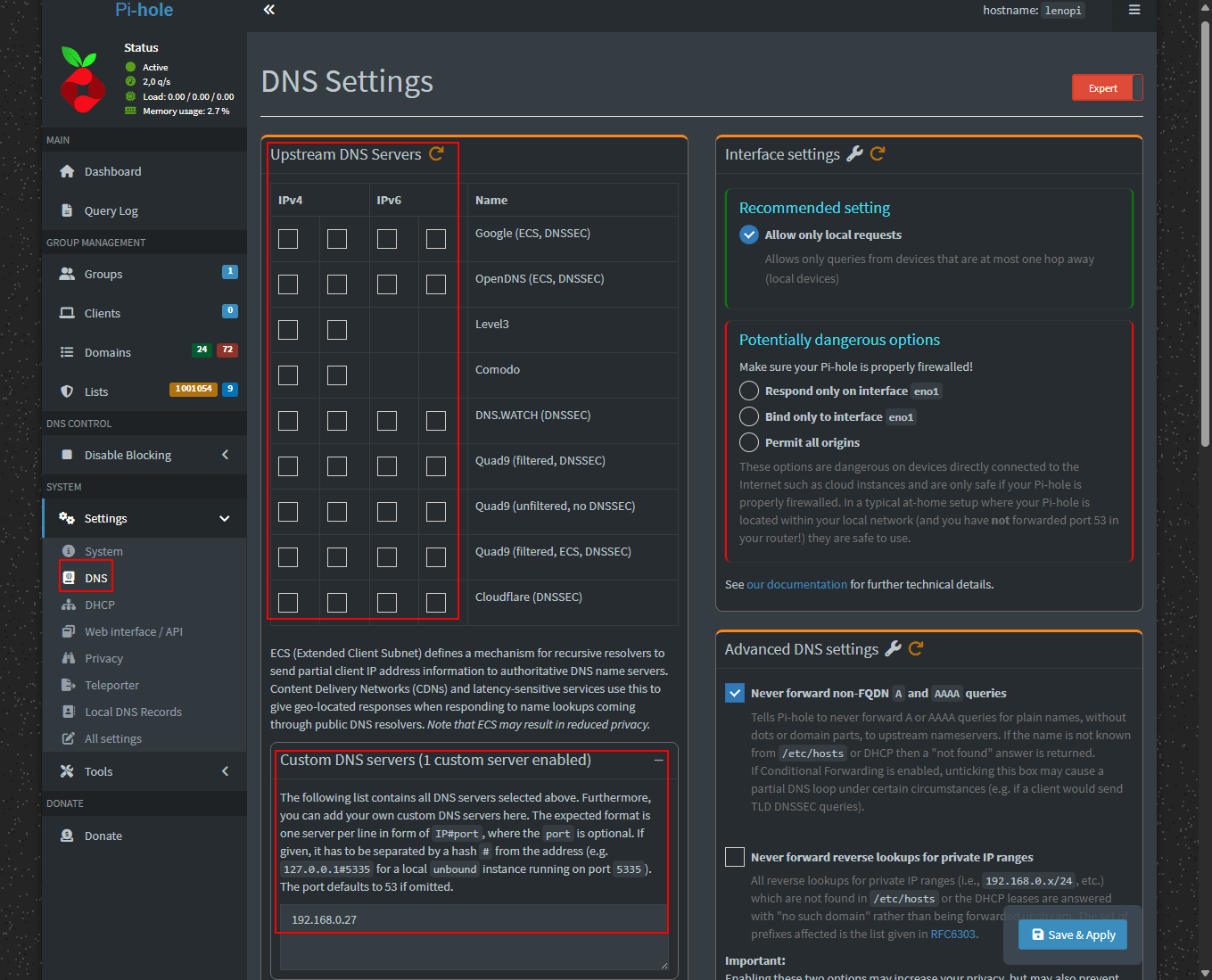Click wrench icon next to Interface settings
Viewport: 1212px width, 980px height.
(x=854, y=153)
